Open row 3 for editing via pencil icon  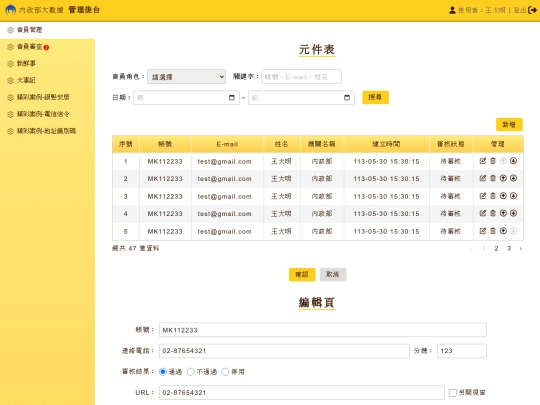click(483, 196)
